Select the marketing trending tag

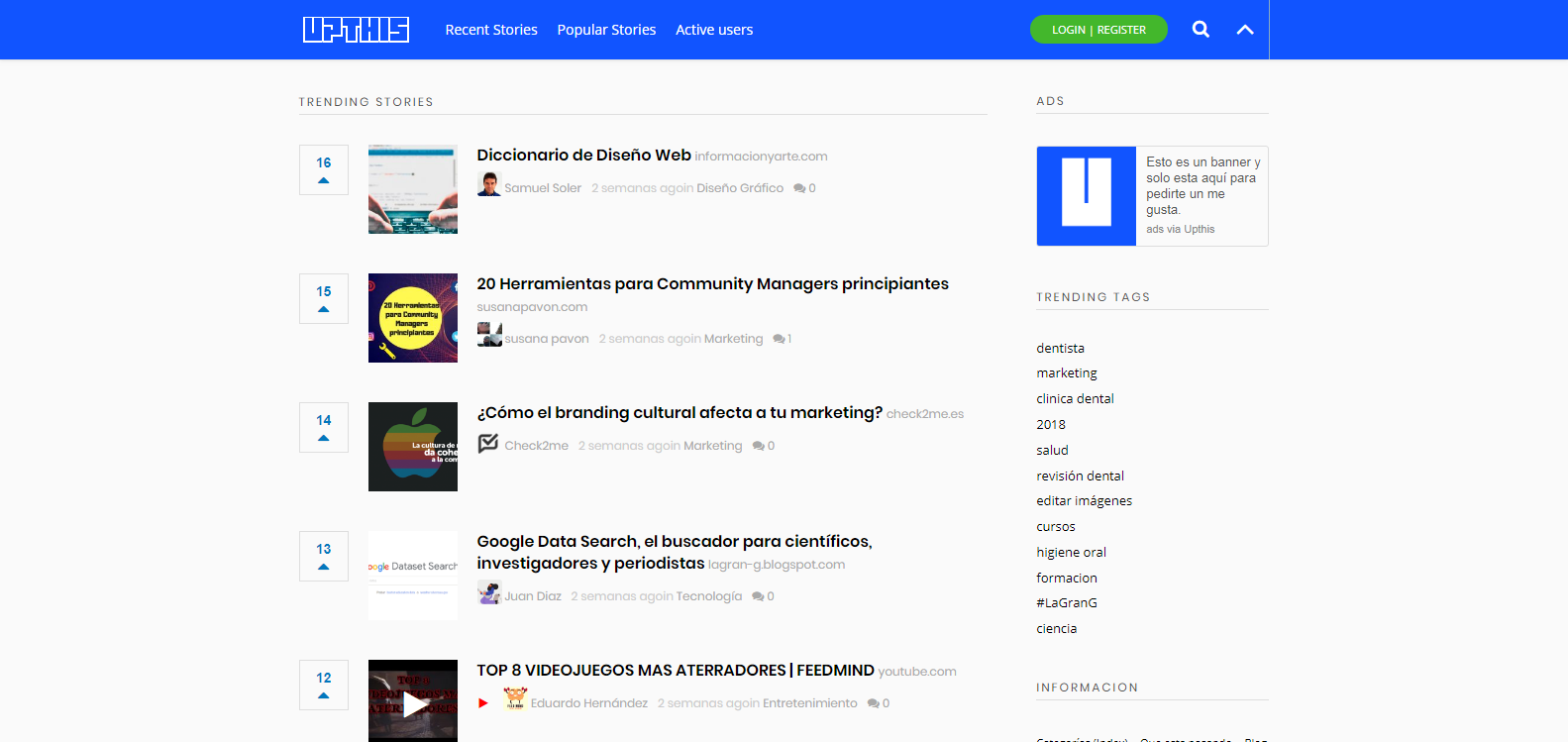(1067, 373)
